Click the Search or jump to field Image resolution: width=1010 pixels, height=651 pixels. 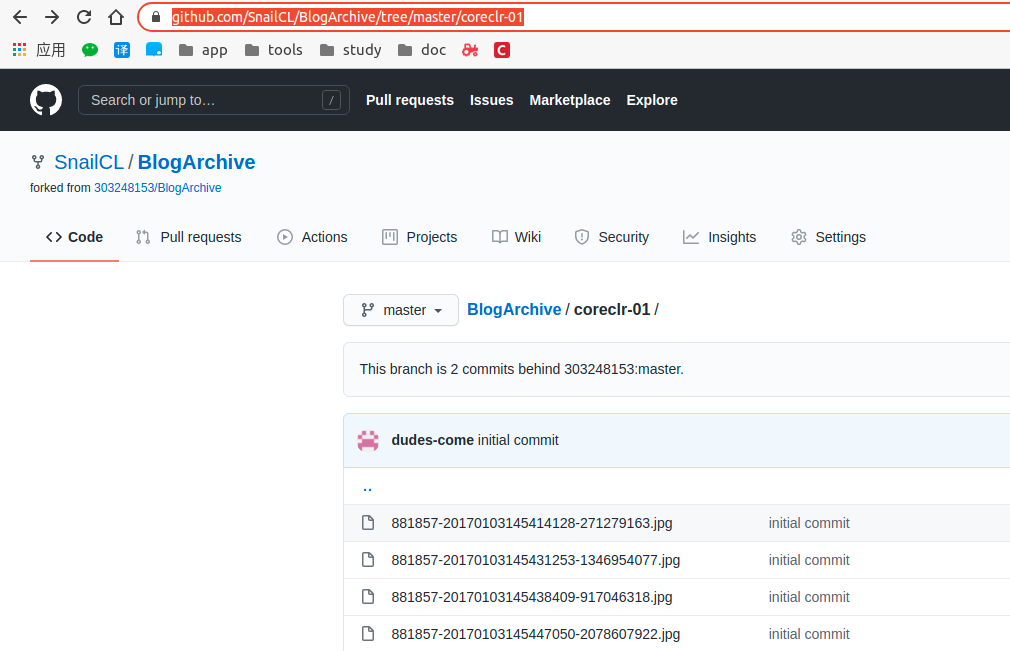214,100
